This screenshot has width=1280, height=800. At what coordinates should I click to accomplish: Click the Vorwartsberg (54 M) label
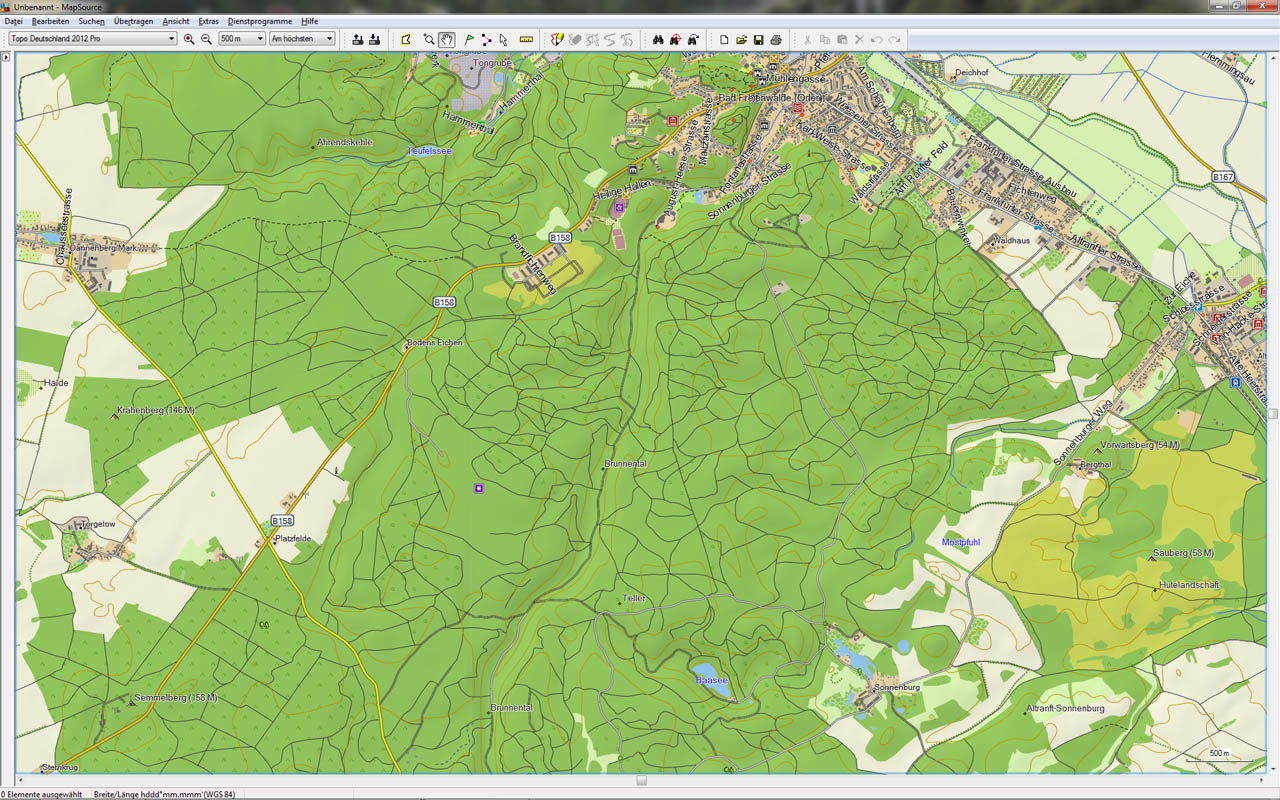coord(1141,444)
